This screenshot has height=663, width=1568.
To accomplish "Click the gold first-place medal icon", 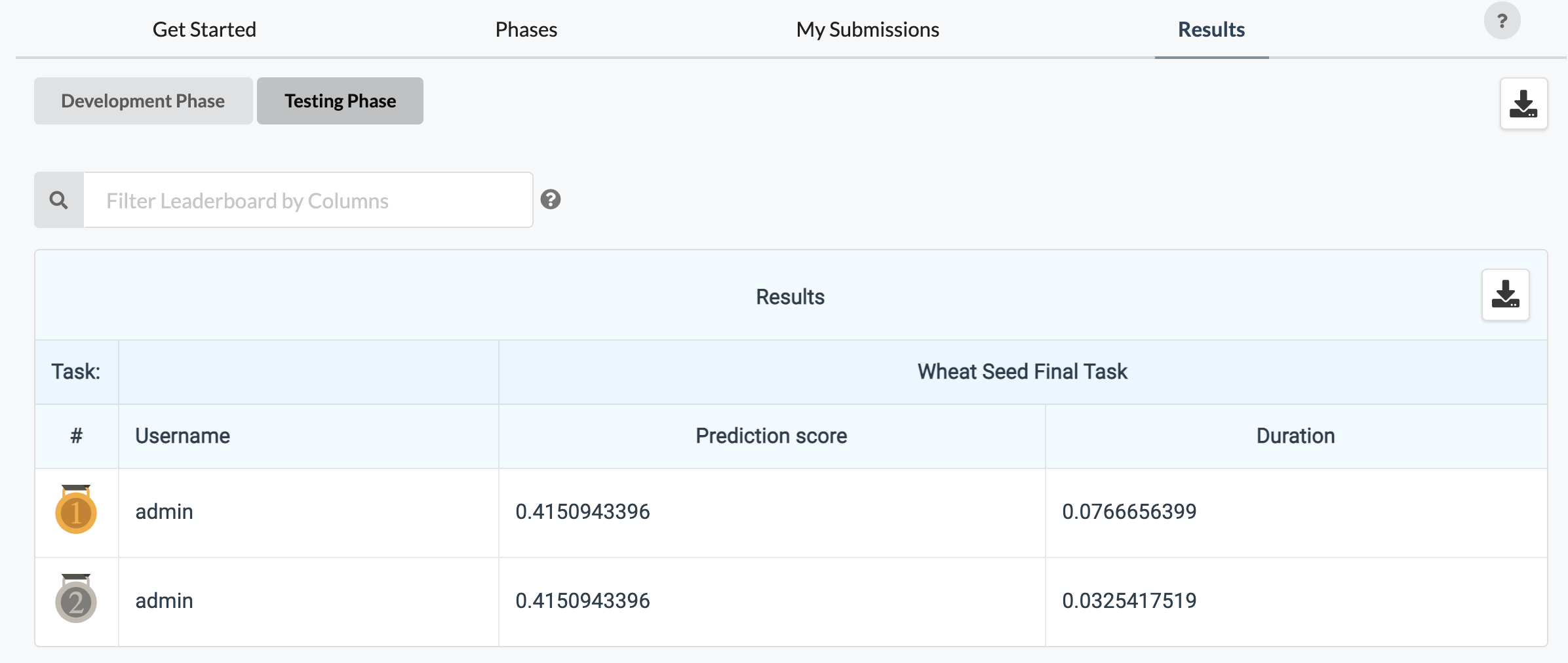I will click(x=76, y=512).
